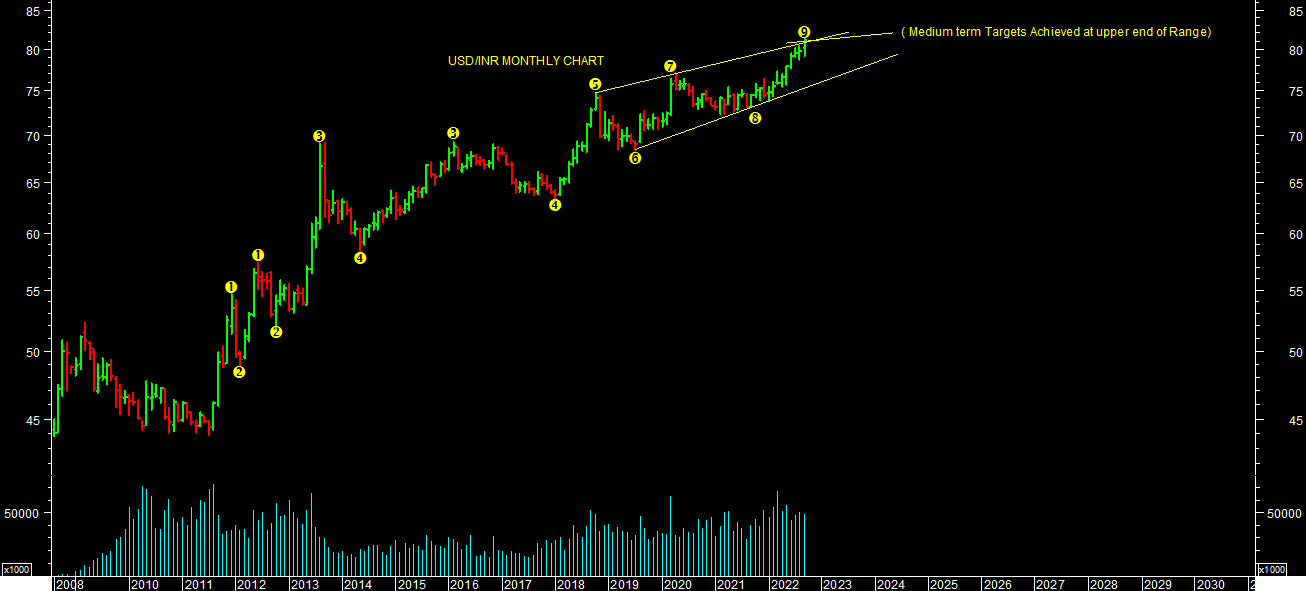The image size is (1306, 591).
Task: Select wave marker 8 on lower trendline
Action: [x=755, y=118]
